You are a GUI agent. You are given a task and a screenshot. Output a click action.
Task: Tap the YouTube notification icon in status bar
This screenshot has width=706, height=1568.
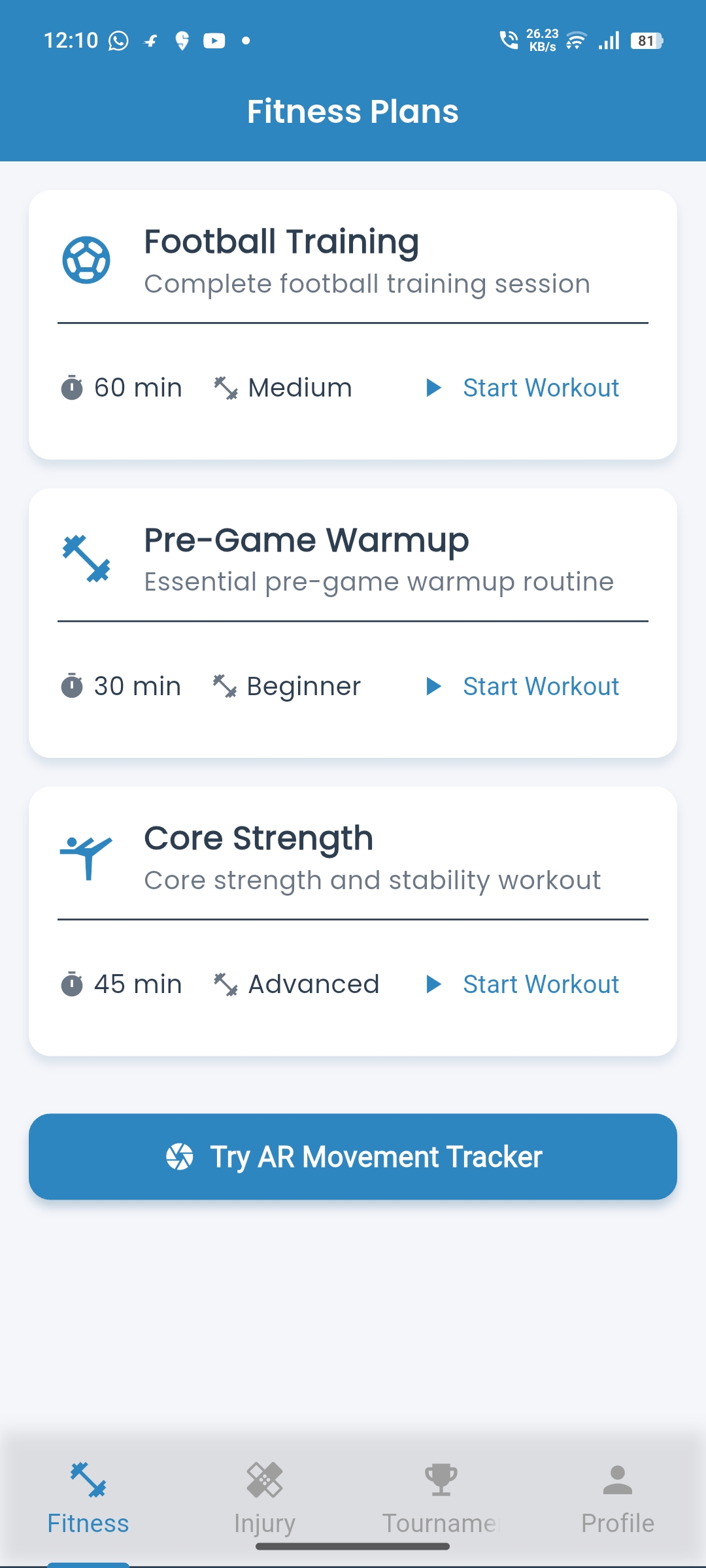[x=214, y=41]
